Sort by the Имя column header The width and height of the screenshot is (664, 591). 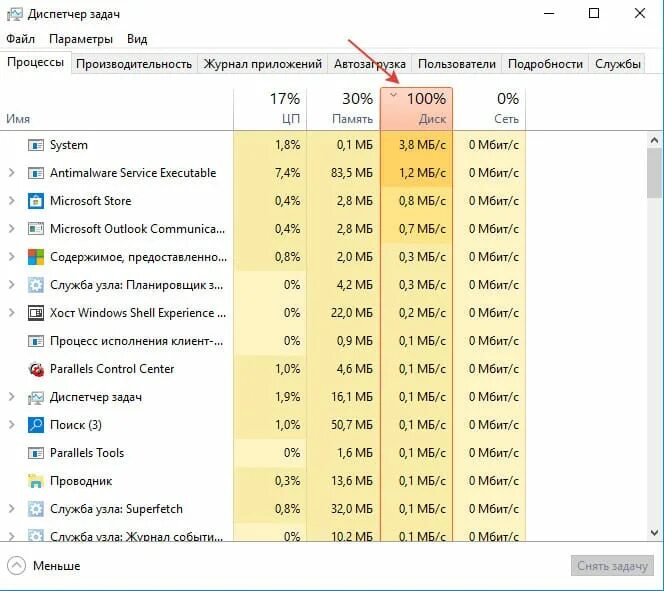click(x=116, y=109)
